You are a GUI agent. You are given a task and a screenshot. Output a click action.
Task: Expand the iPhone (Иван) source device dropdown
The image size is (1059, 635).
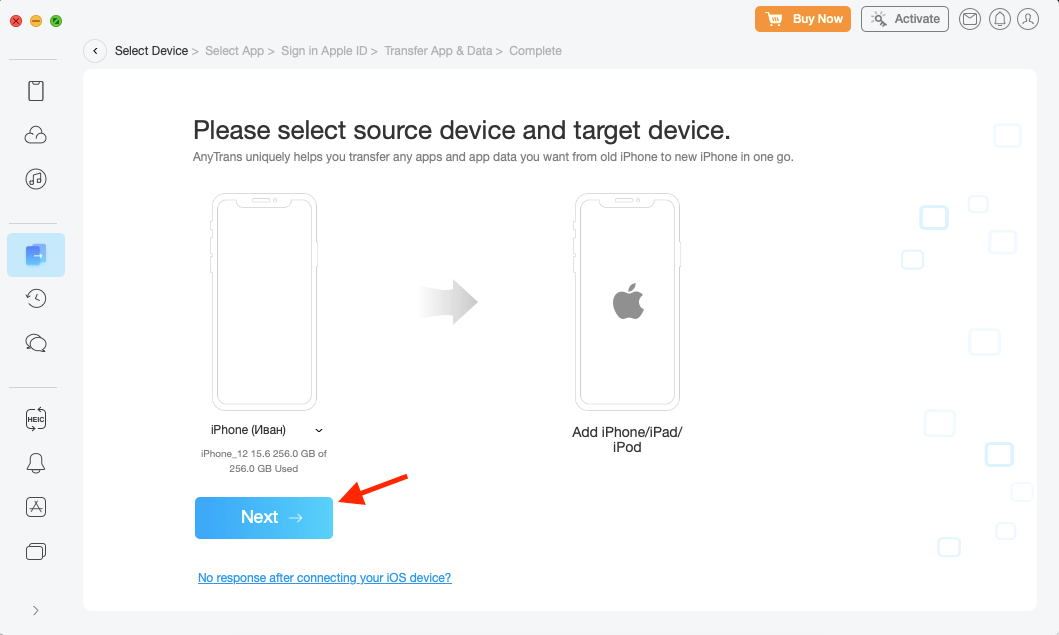(319, 430)
